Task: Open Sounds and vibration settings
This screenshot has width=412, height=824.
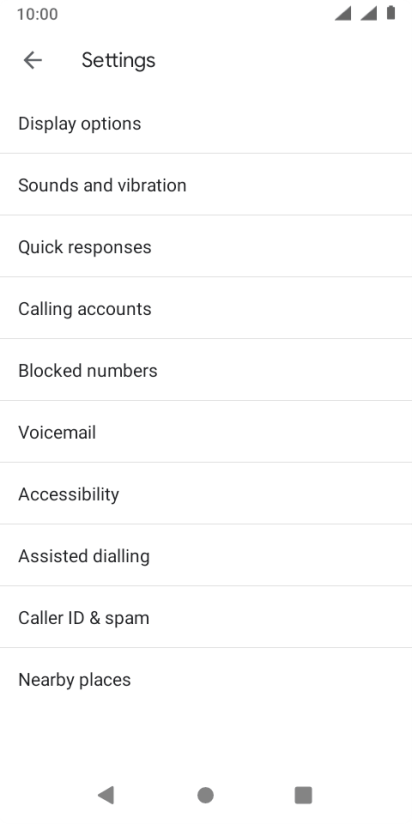Action: 206,185
